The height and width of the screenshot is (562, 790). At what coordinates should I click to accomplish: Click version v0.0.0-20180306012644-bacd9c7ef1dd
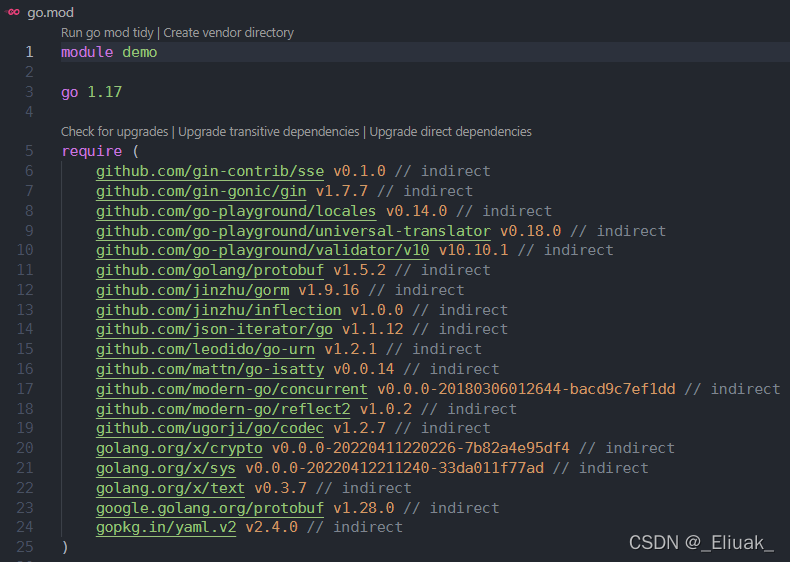point(526,389)
